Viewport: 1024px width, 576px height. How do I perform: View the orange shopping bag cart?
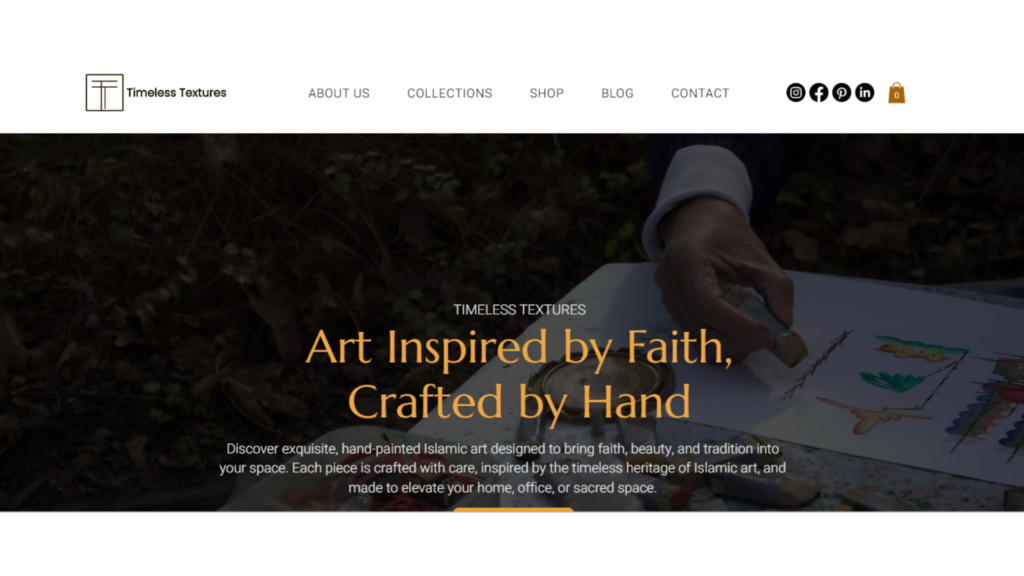click(897, 93)
